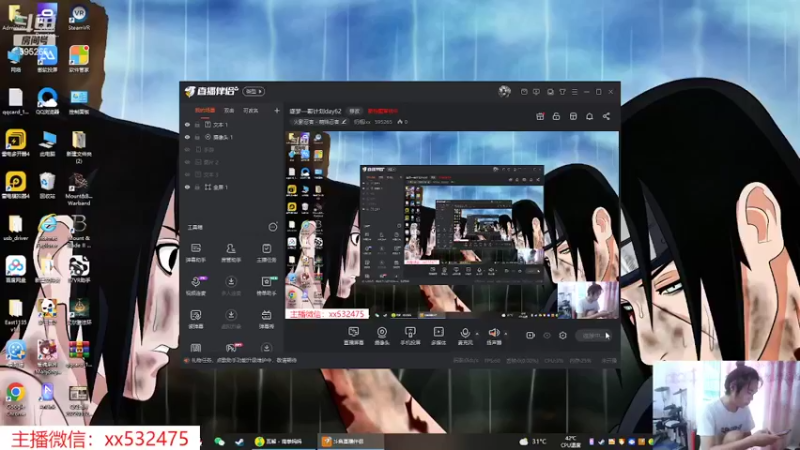
Task: Select the 全屏 1 source row
Action: [232, 187]
